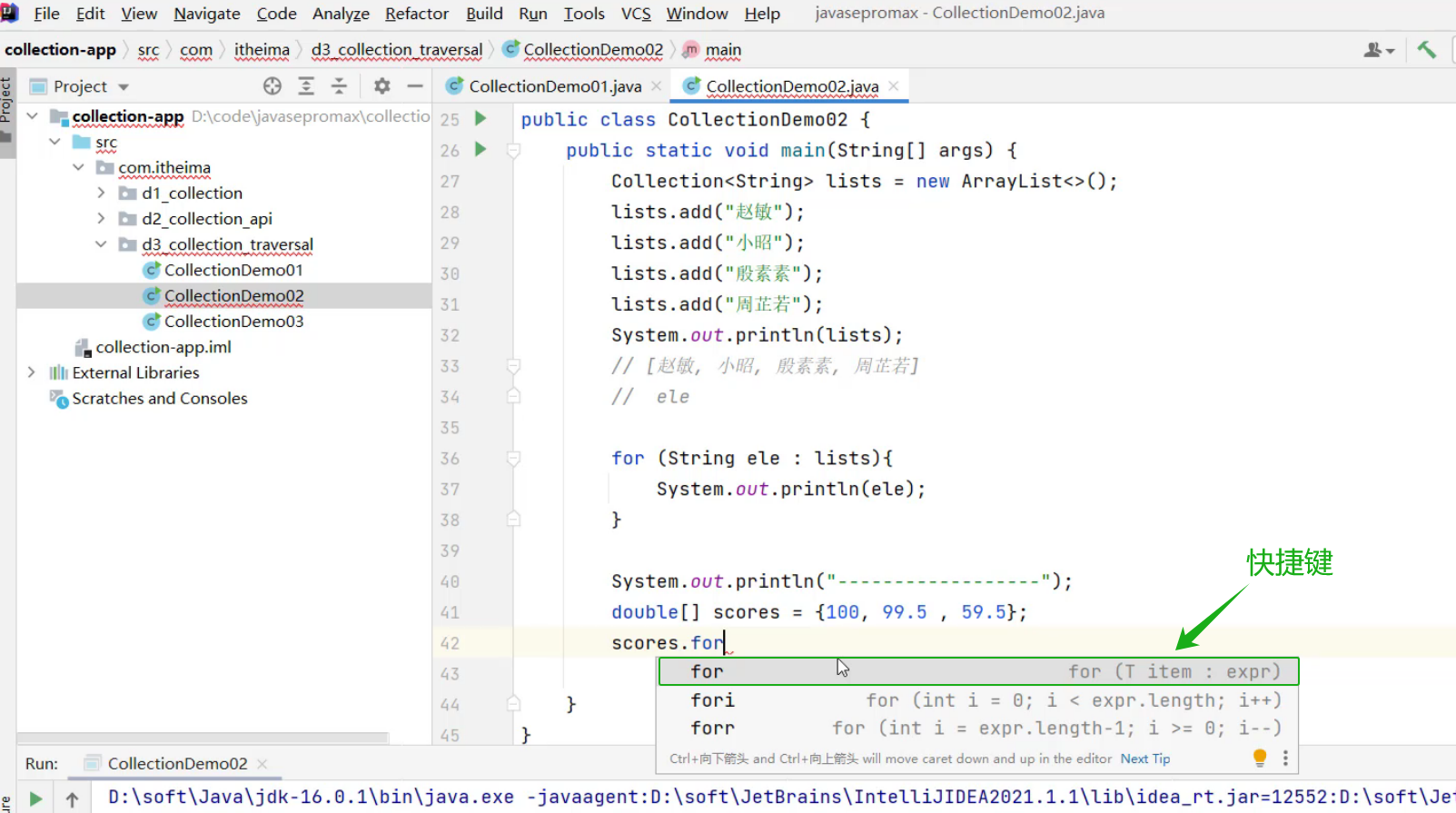Open the Build menu

[484, 14]
